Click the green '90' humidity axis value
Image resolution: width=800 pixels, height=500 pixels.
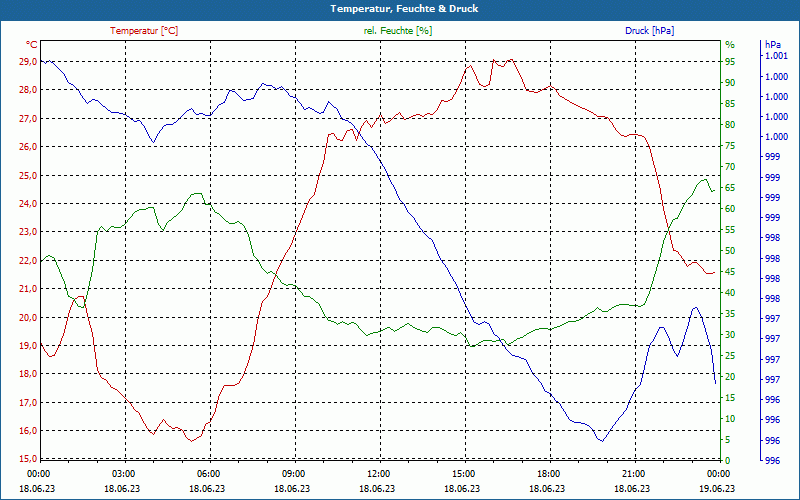(x=730, y=83)
